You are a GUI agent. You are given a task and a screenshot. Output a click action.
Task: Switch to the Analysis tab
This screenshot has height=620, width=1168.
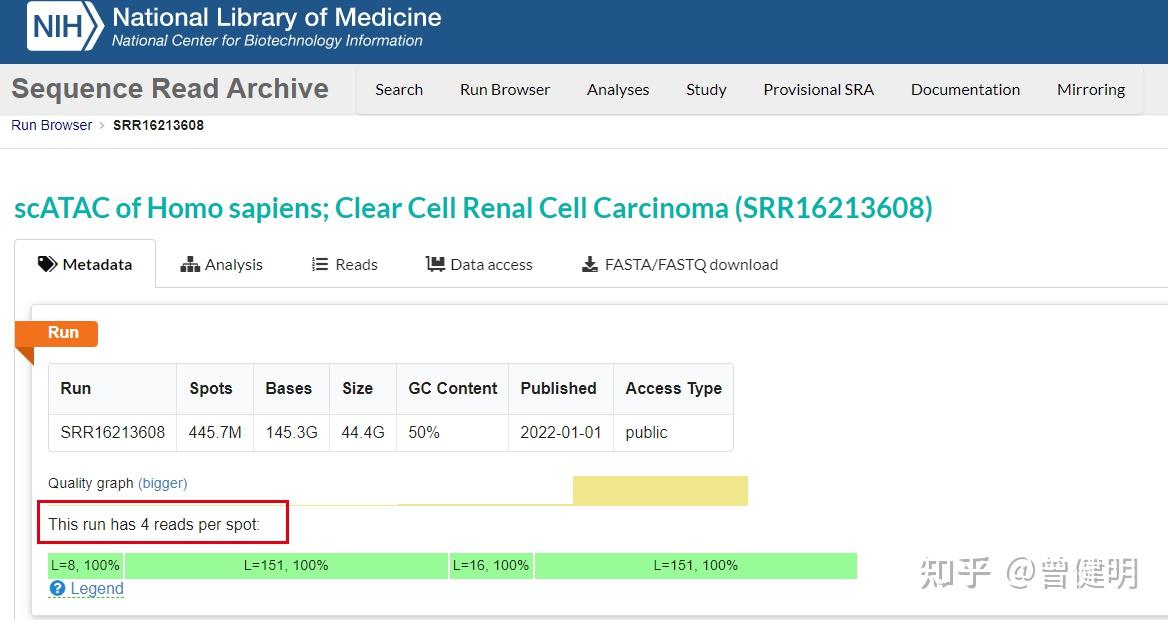point(233,265)
